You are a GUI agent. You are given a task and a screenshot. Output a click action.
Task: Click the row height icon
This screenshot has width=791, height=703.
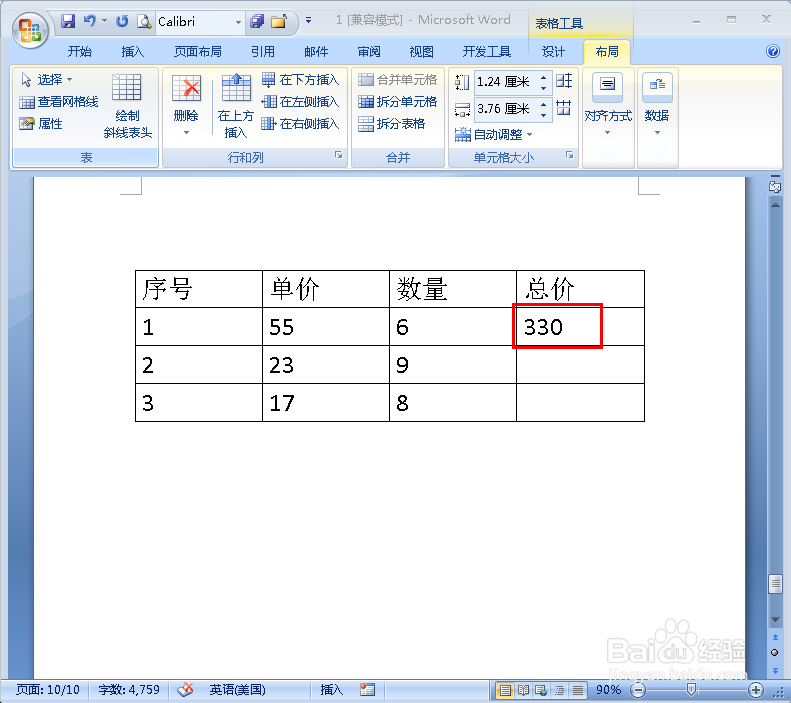(462, 82)
